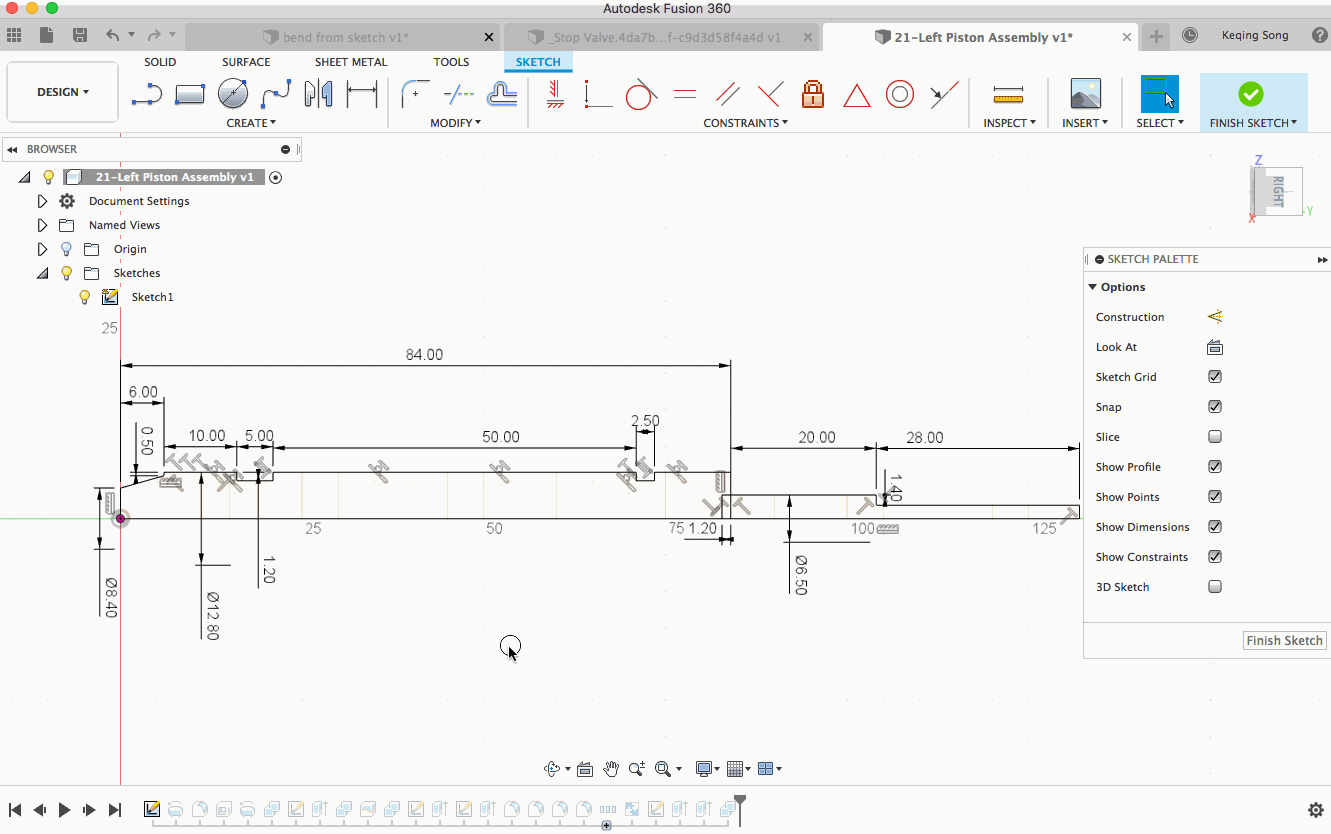Toggle the Sketch Grid checkbox
The height and width of the screenshot is (834, 1331).
tap(1215, 377)
